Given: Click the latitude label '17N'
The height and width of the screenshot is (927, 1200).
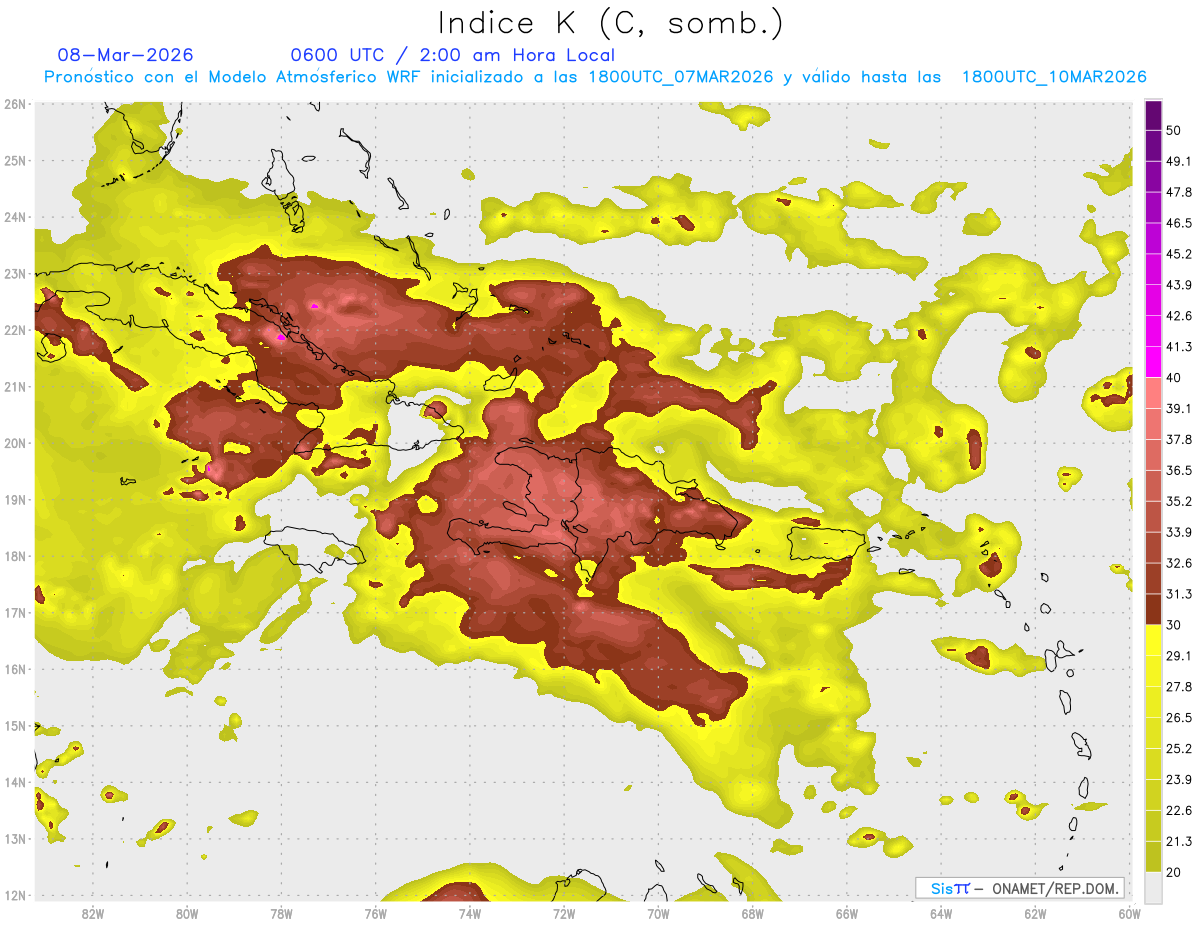Looking at the screenshot, I should 15,613.
